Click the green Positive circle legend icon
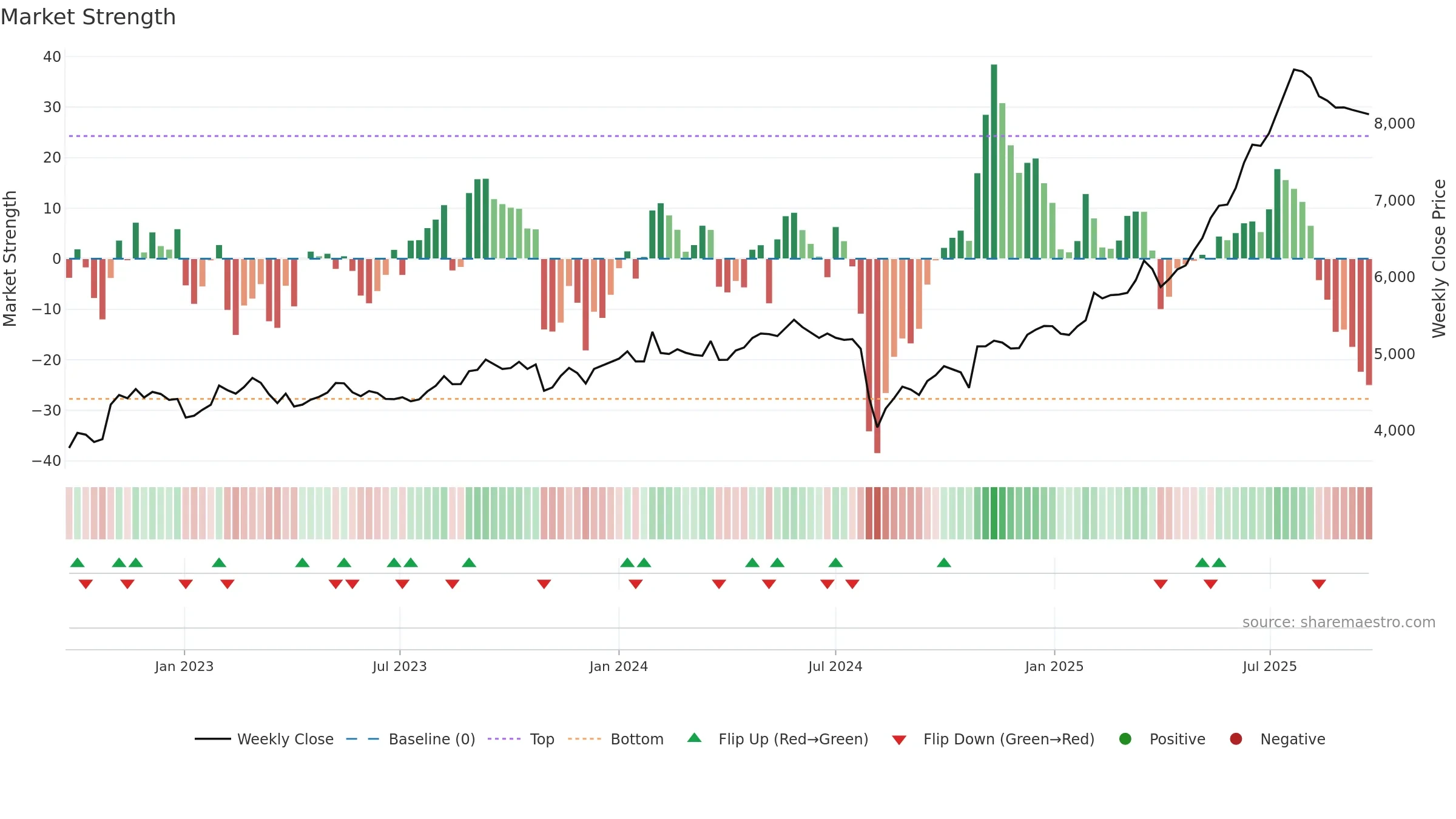Screen dimensions: 1456x819 [1125, 739]
